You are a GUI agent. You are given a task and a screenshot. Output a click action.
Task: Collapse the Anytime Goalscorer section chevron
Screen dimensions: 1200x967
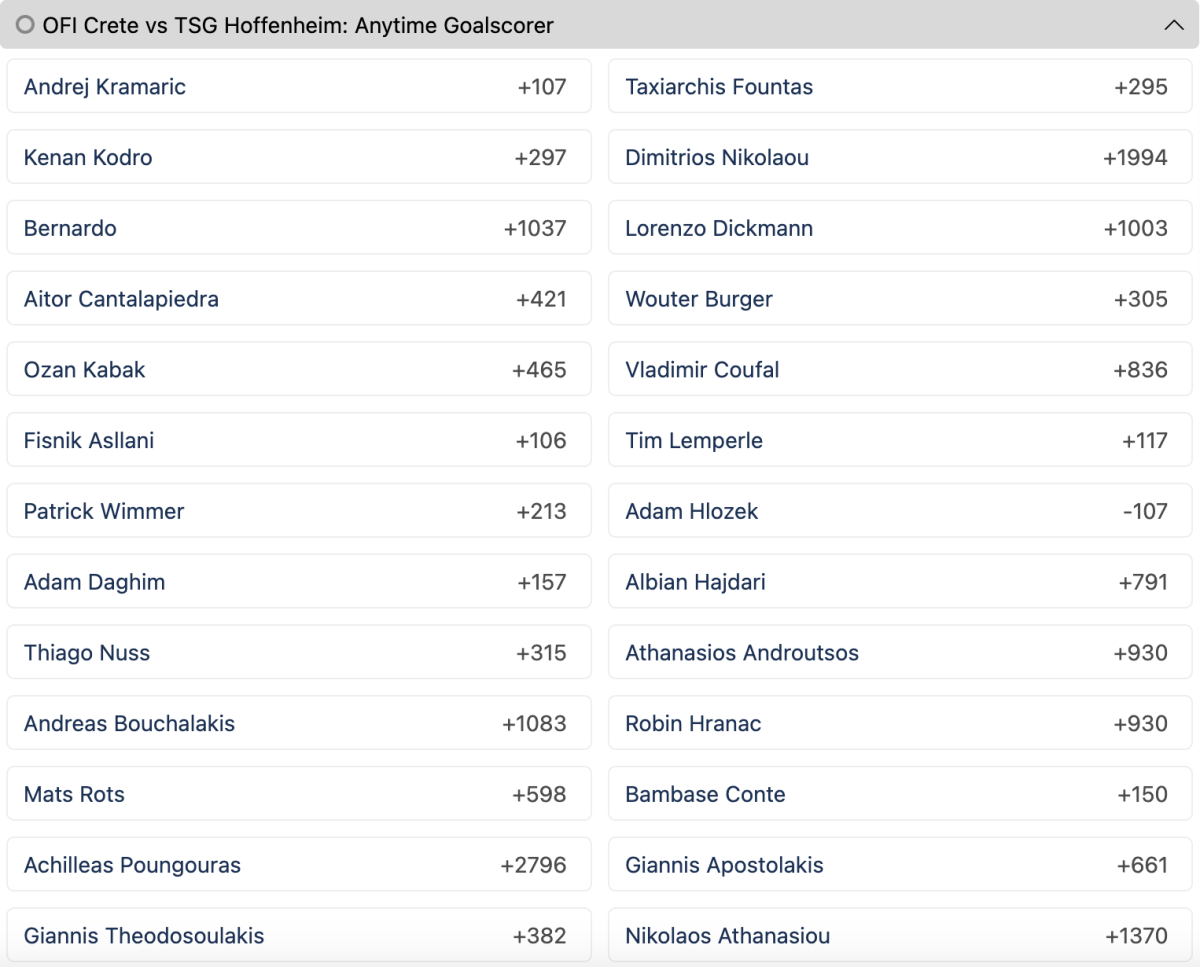[1174, 26]
